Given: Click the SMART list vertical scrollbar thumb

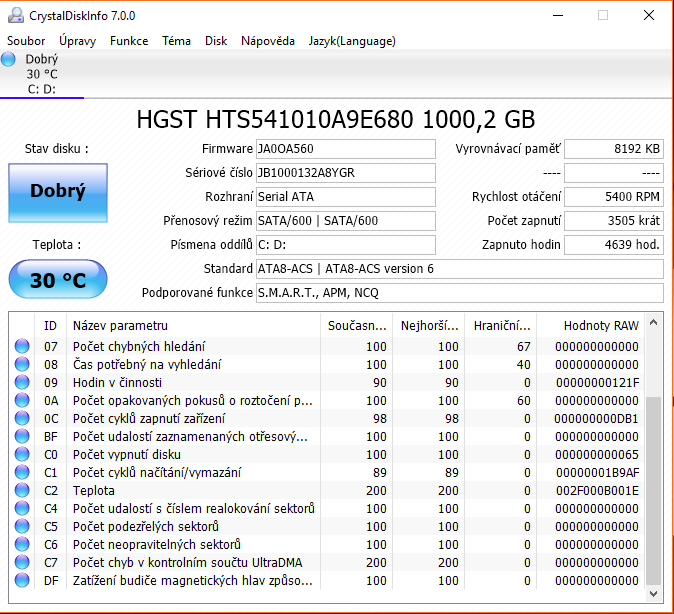Looking at the screenshot, I should 653,491.
